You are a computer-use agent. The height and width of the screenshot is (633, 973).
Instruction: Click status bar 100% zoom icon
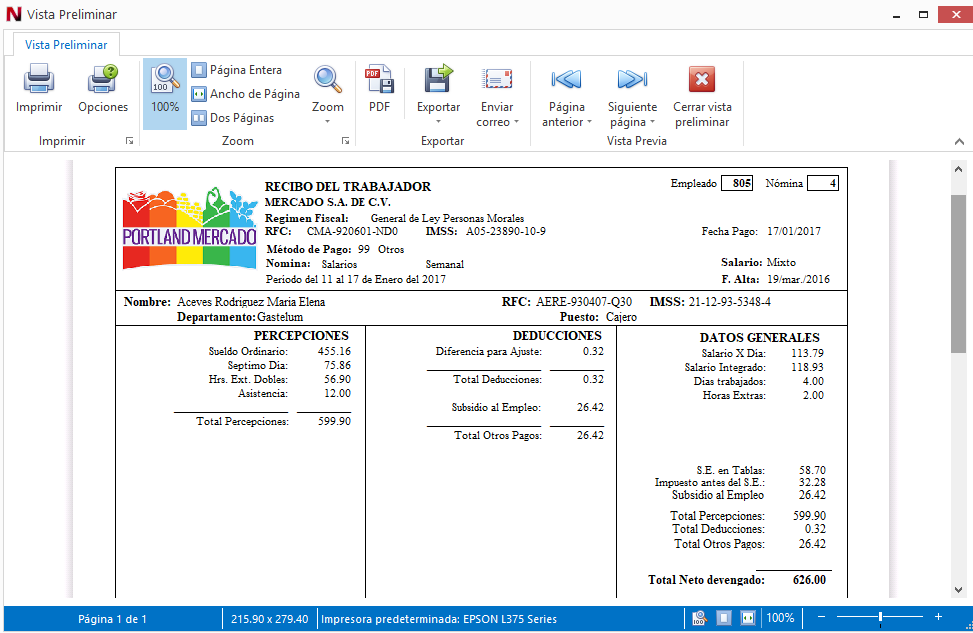point(700,619)
